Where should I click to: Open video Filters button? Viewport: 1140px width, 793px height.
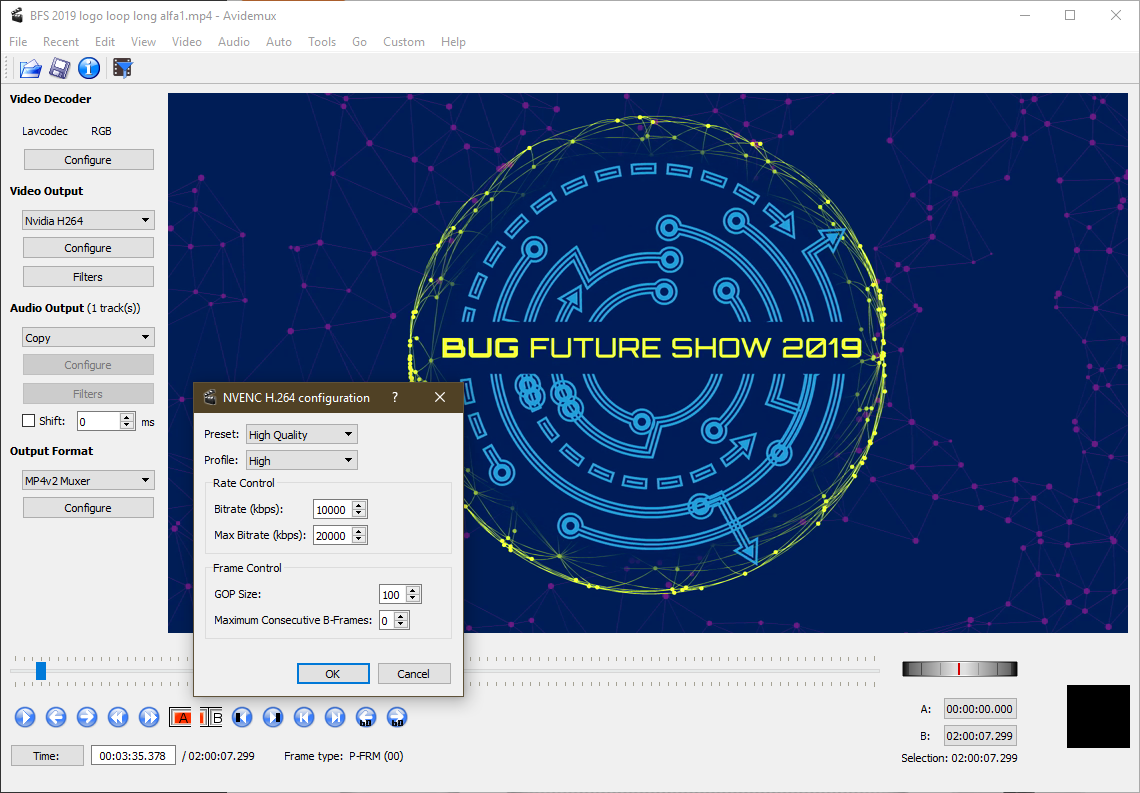pyautogui.click(x=88, y=277)
